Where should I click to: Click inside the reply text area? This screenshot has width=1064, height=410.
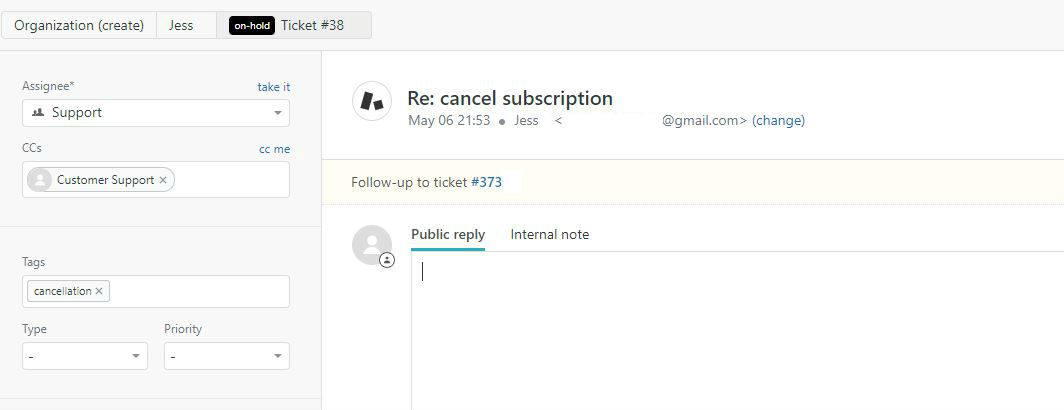(738, 331)
